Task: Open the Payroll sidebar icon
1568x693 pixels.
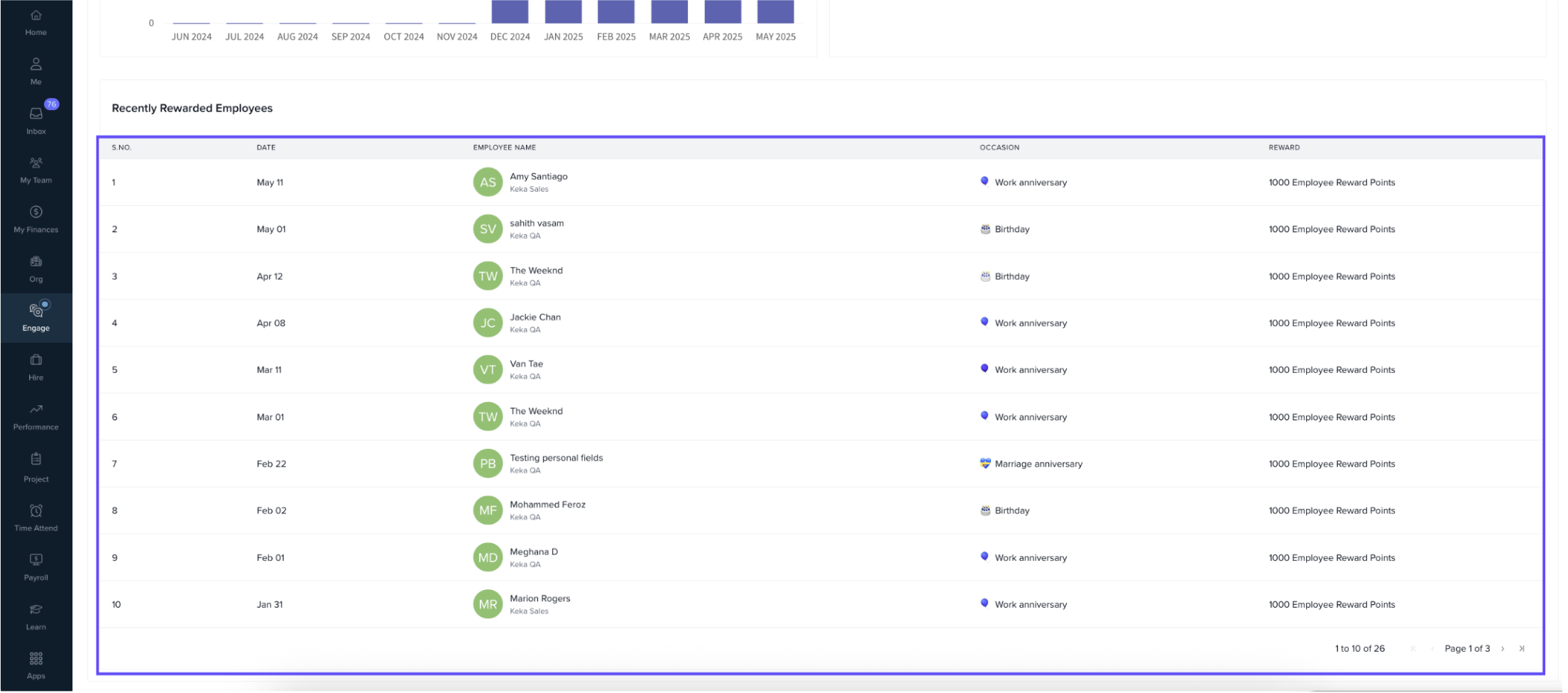Action: coord(35,560)
